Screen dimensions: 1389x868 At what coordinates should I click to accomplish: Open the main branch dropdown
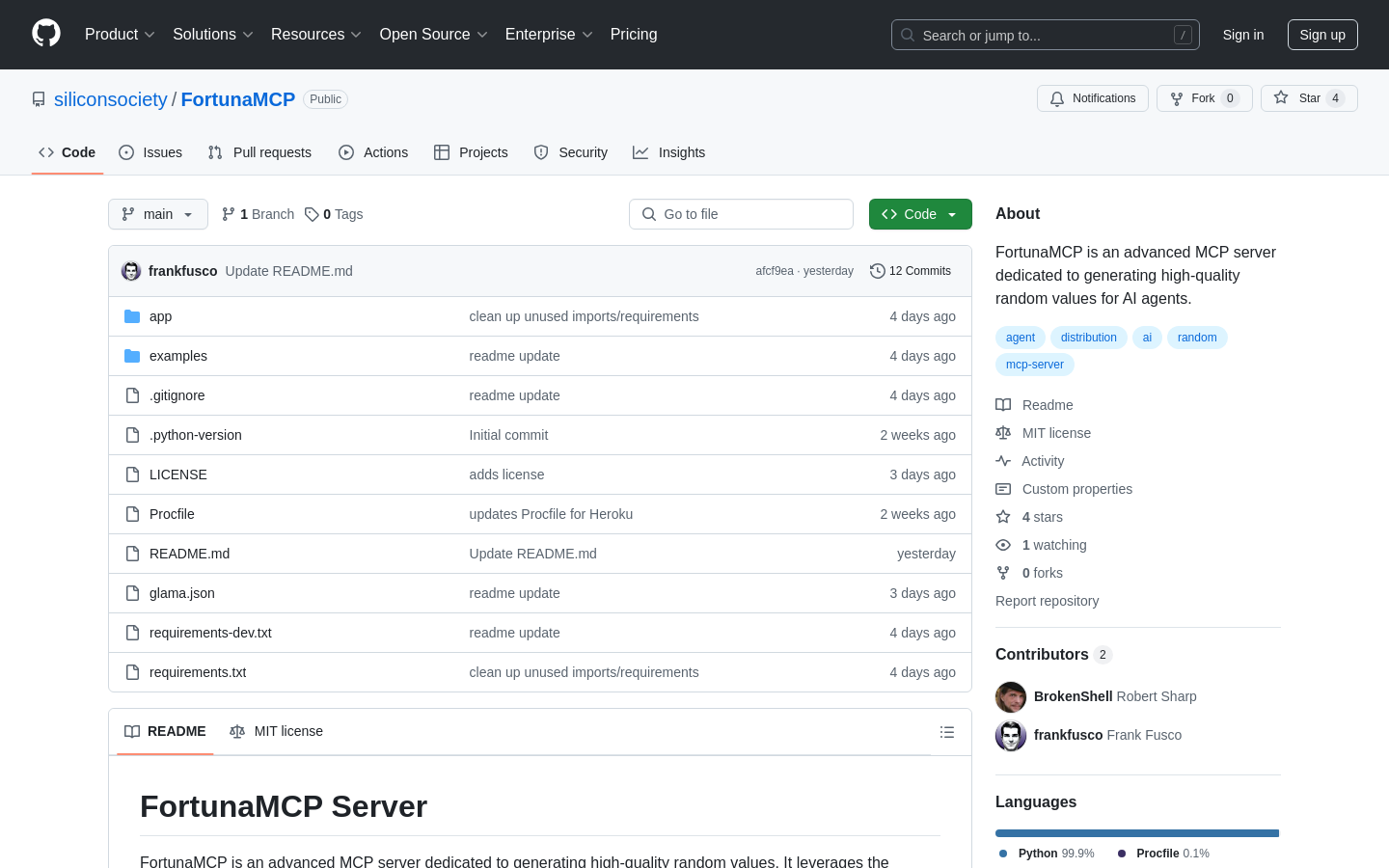point(158,214)
